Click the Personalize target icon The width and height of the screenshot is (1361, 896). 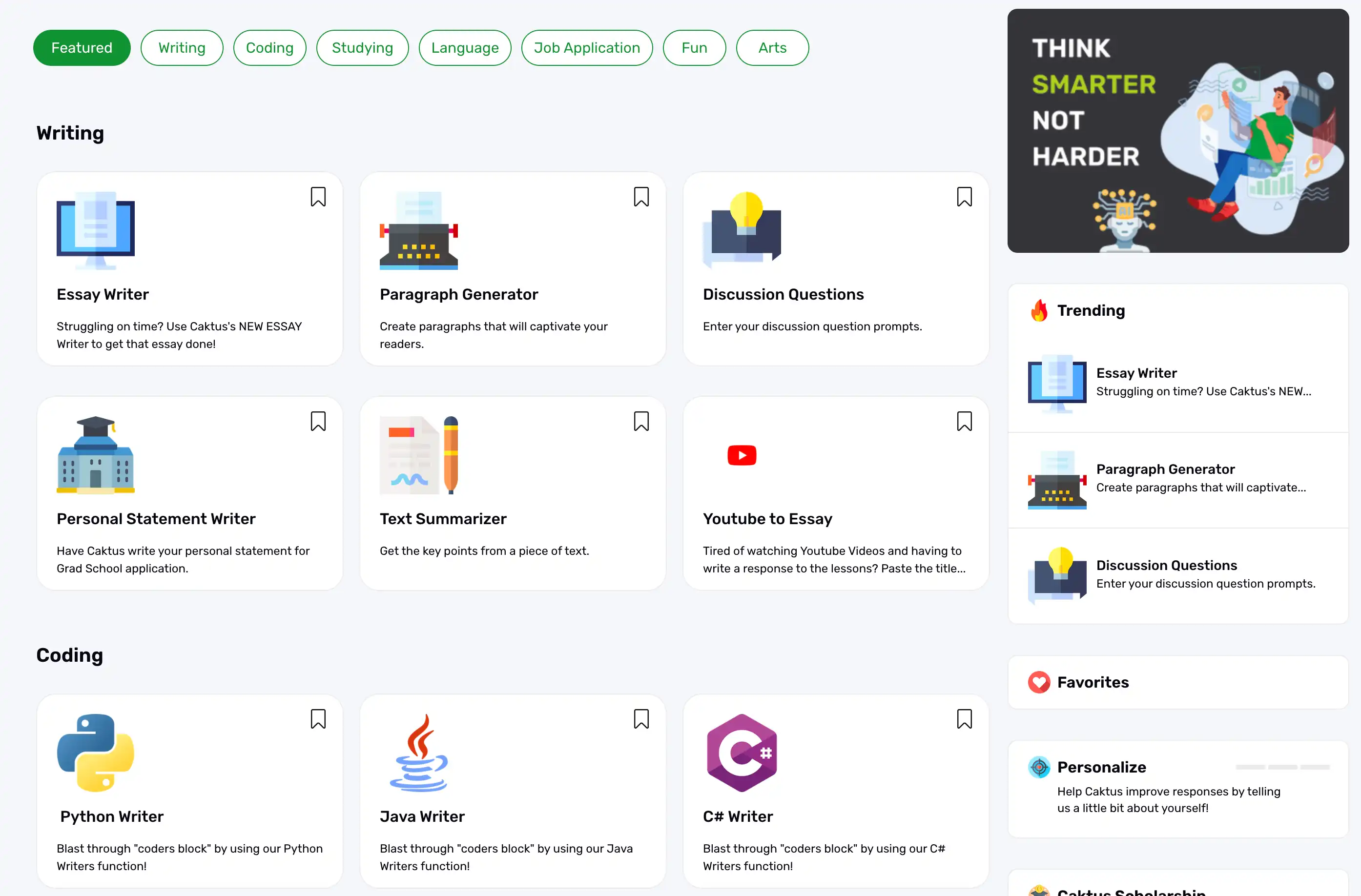tap(1039, 767)
